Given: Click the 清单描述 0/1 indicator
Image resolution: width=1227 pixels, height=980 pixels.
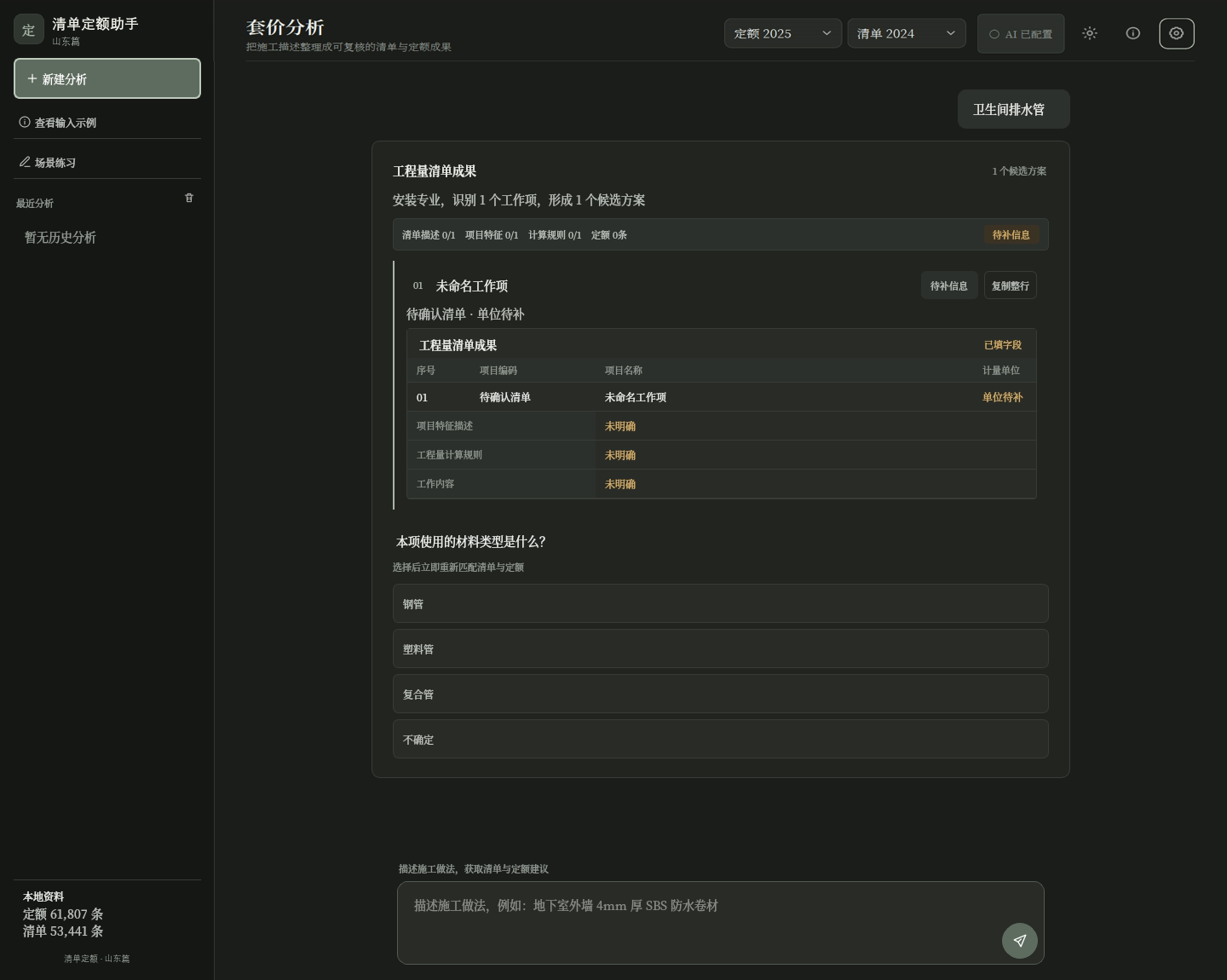Looking at the screenshot, I should click(429, 235).
